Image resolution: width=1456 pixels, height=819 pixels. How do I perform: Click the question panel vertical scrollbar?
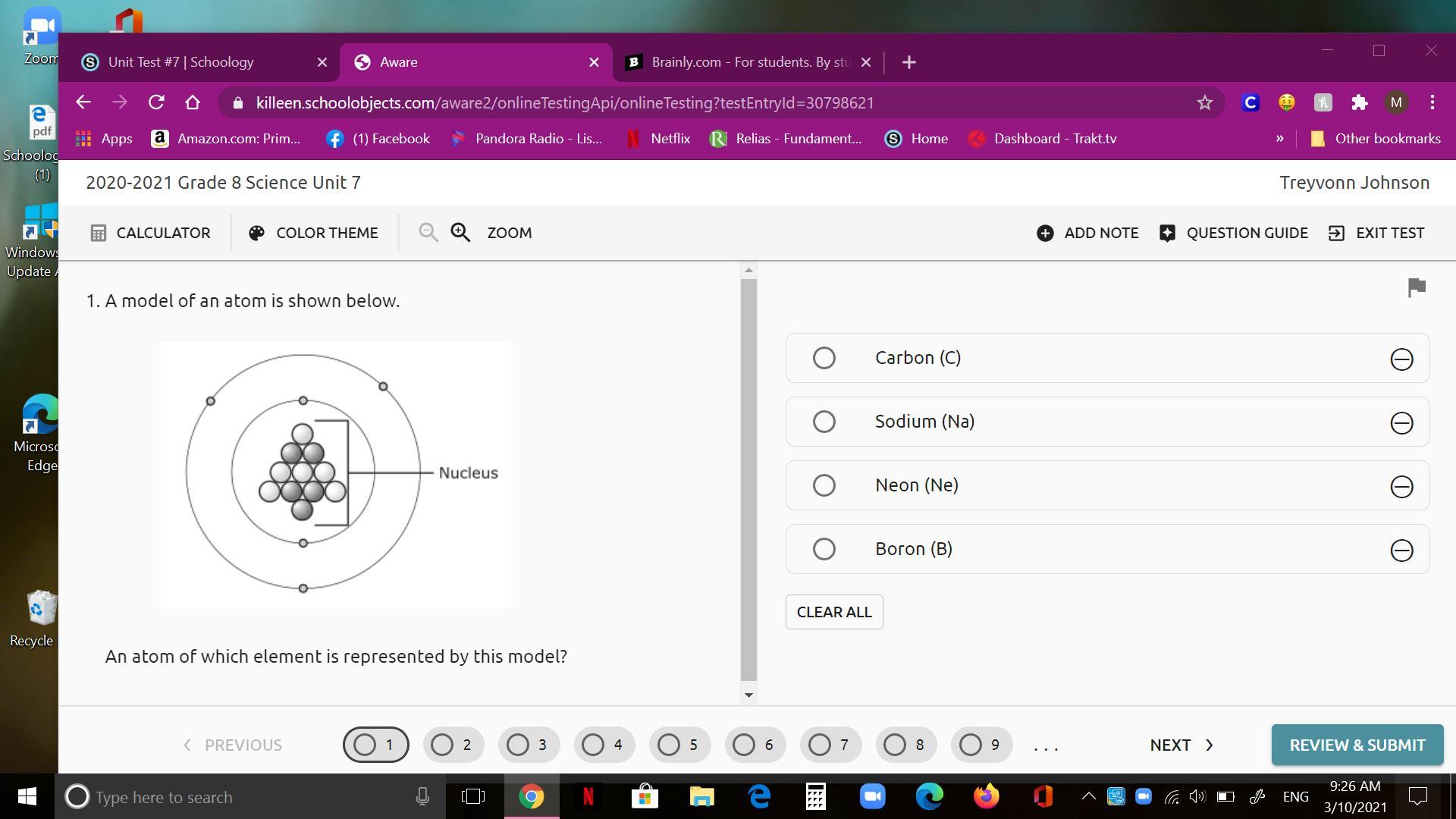(748, 478)
